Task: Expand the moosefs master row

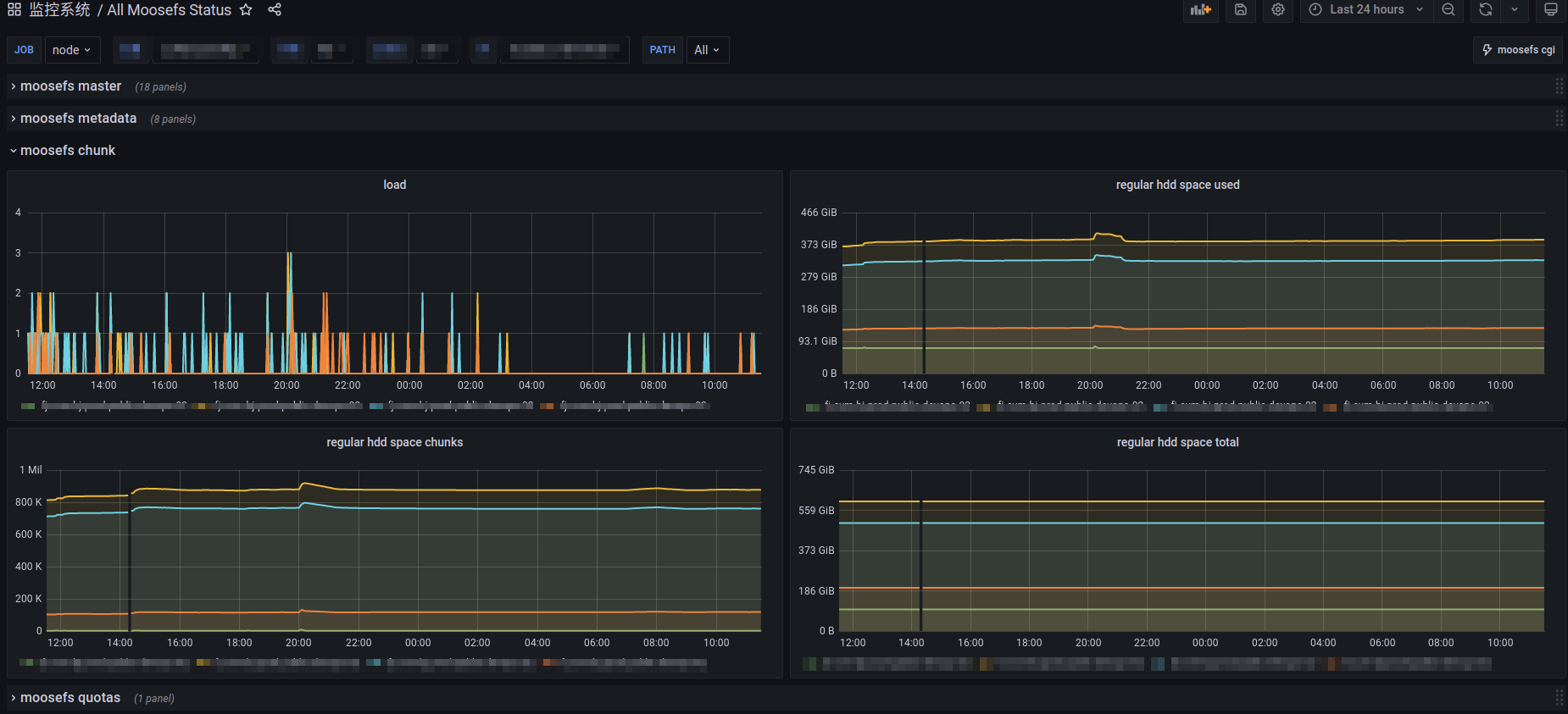Action: coord(70,86)
